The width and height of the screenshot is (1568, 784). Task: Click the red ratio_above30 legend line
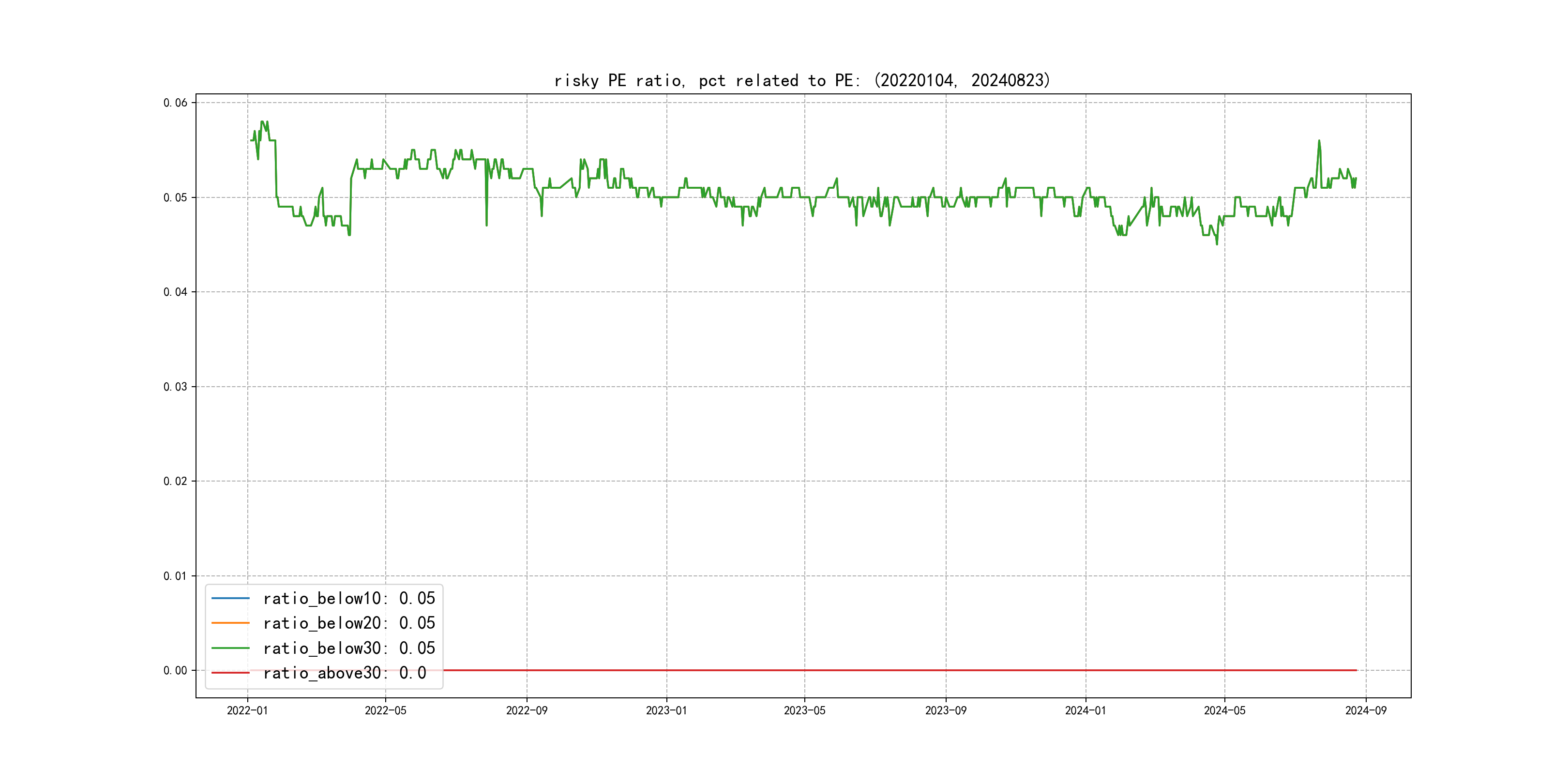point(230,673)
